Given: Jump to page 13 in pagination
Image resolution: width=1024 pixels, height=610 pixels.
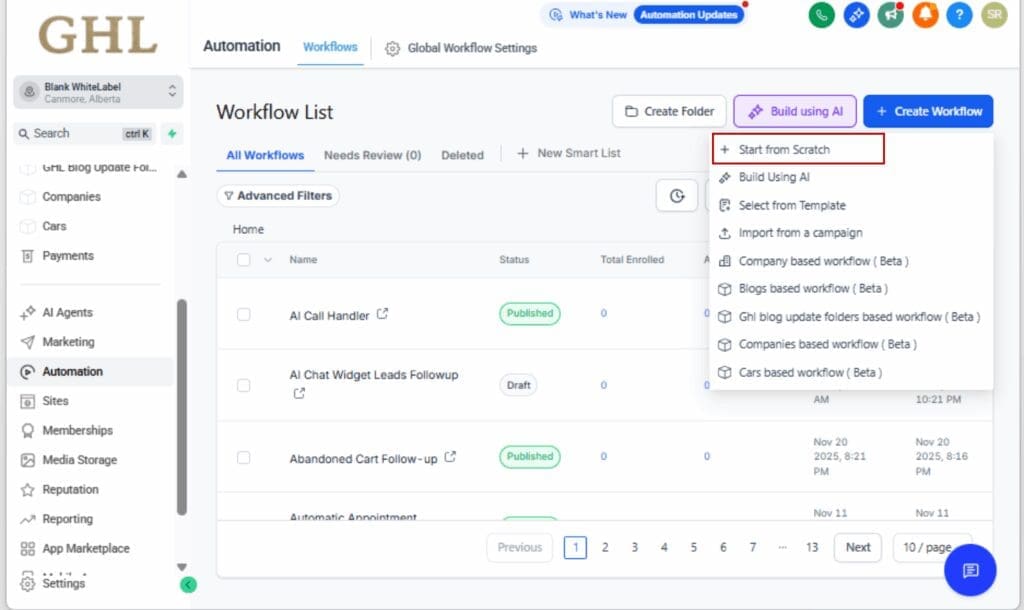Looking at the screenshot, I should click(812, 547).
